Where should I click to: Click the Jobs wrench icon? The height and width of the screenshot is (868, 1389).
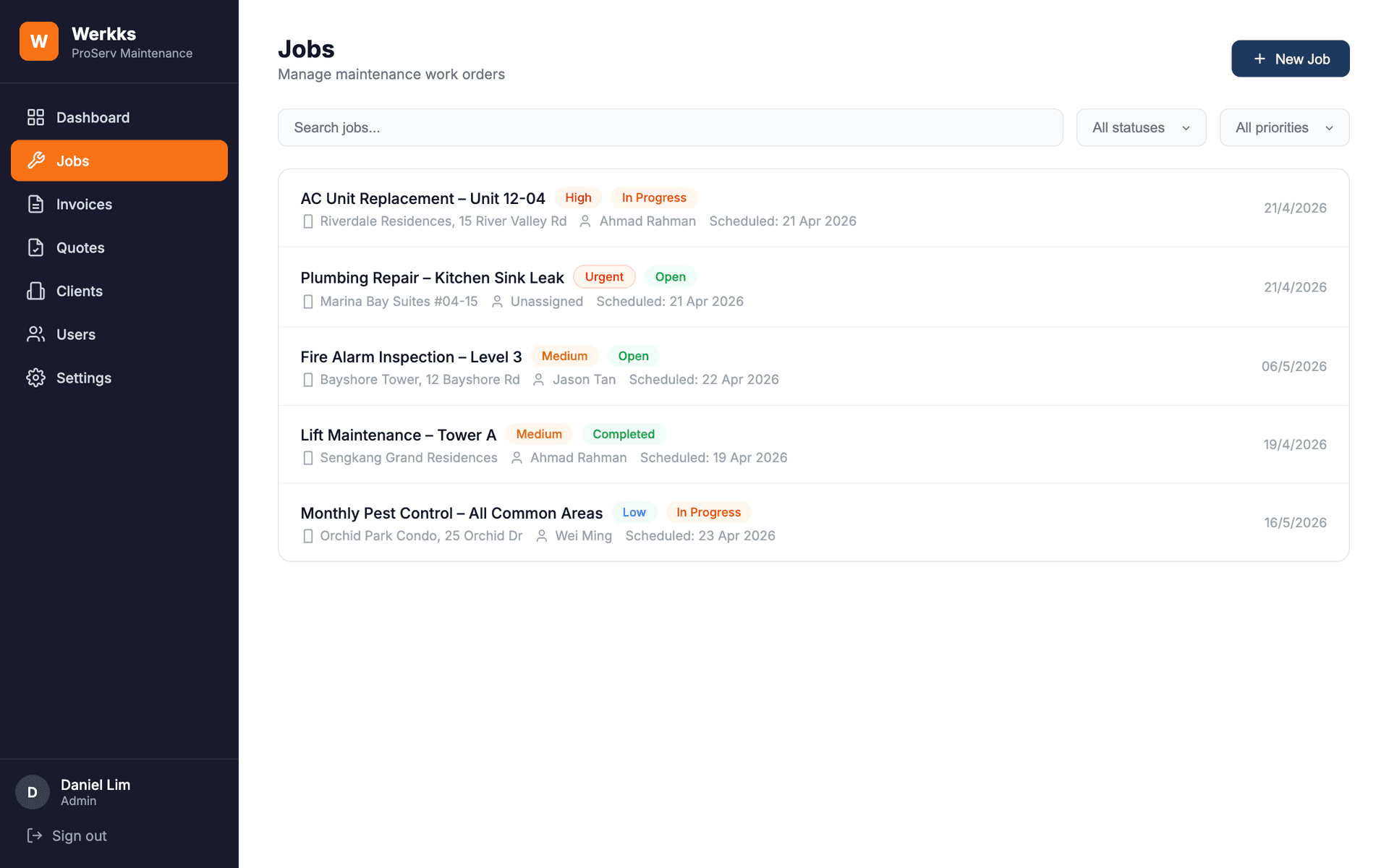pos(35,161)
